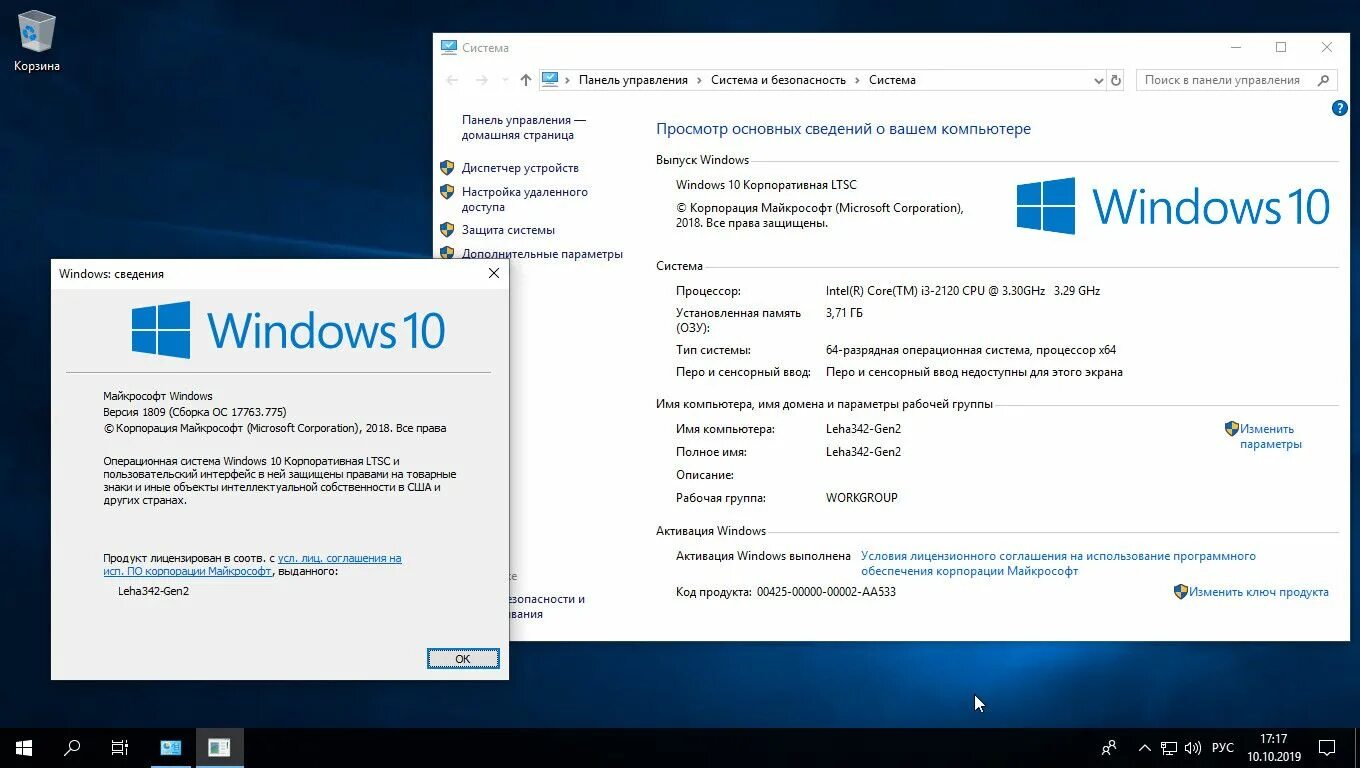Open Дополнительные параметры системы link
Viewport: 1360px width, 768px height.
click(x=542, y=254)
